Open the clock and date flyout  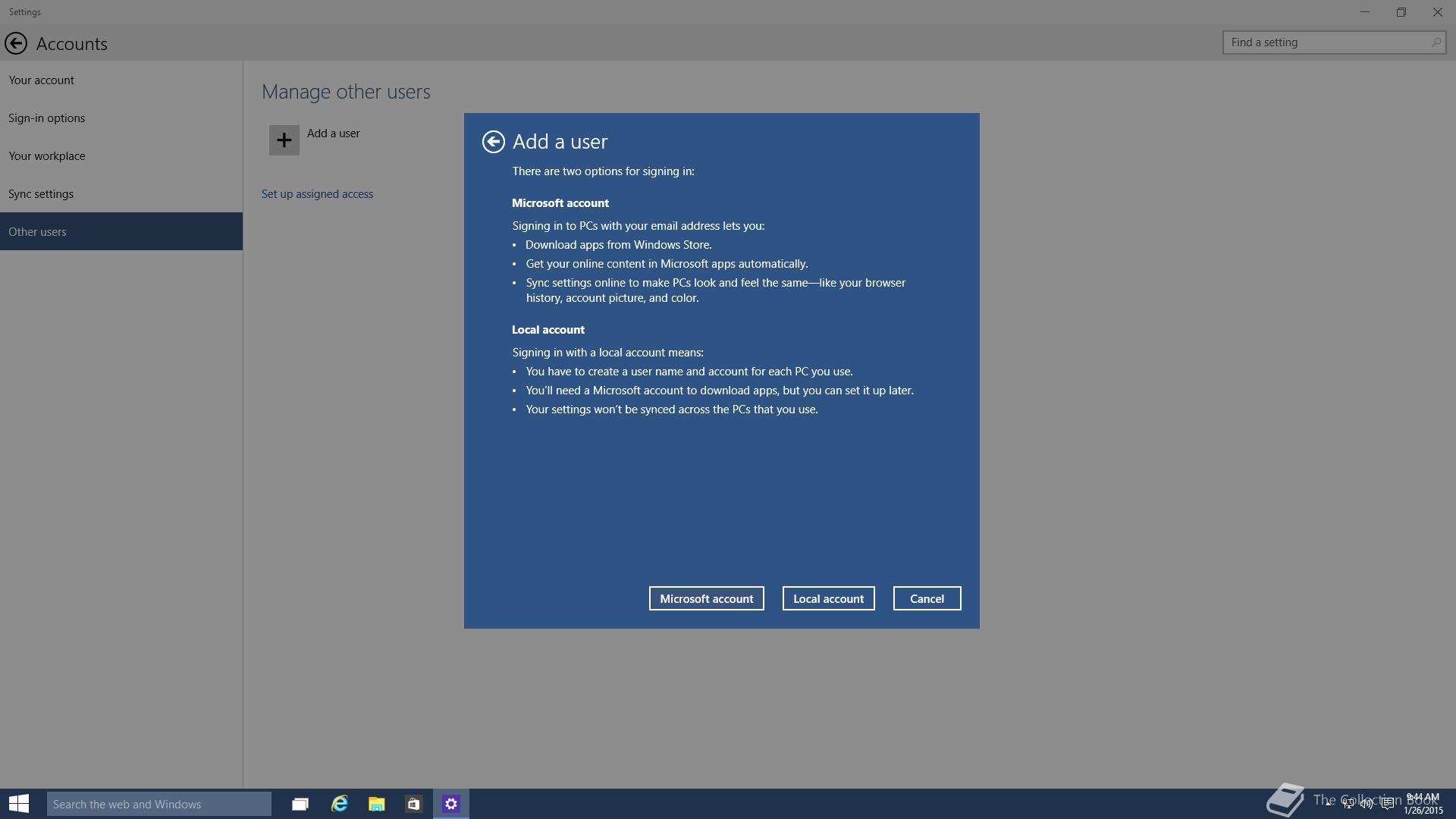1423,804
